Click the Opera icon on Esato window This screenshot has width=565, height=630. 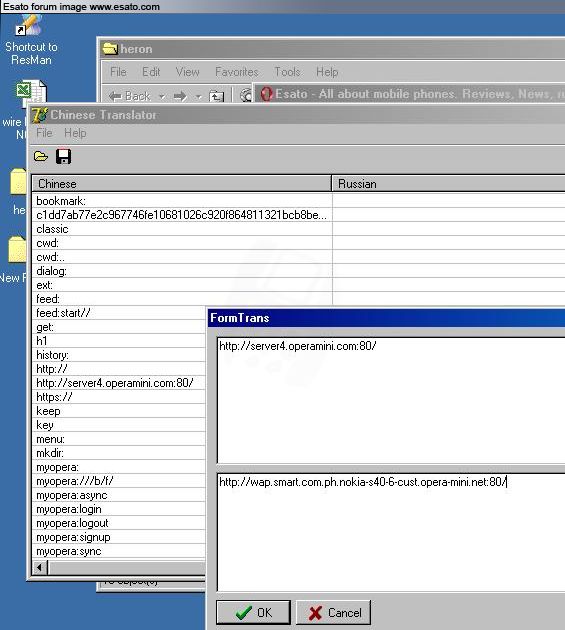click(x=266, y=94)
